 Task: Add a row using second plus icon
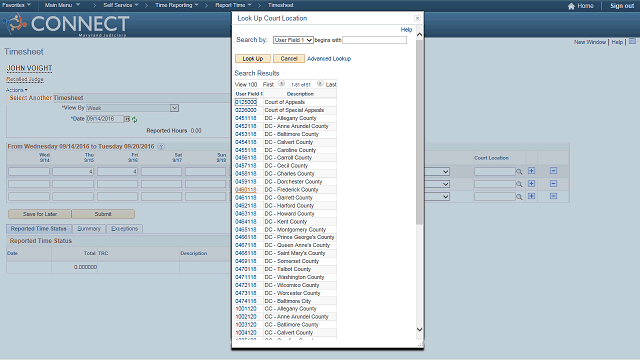[x=531, y=184]
